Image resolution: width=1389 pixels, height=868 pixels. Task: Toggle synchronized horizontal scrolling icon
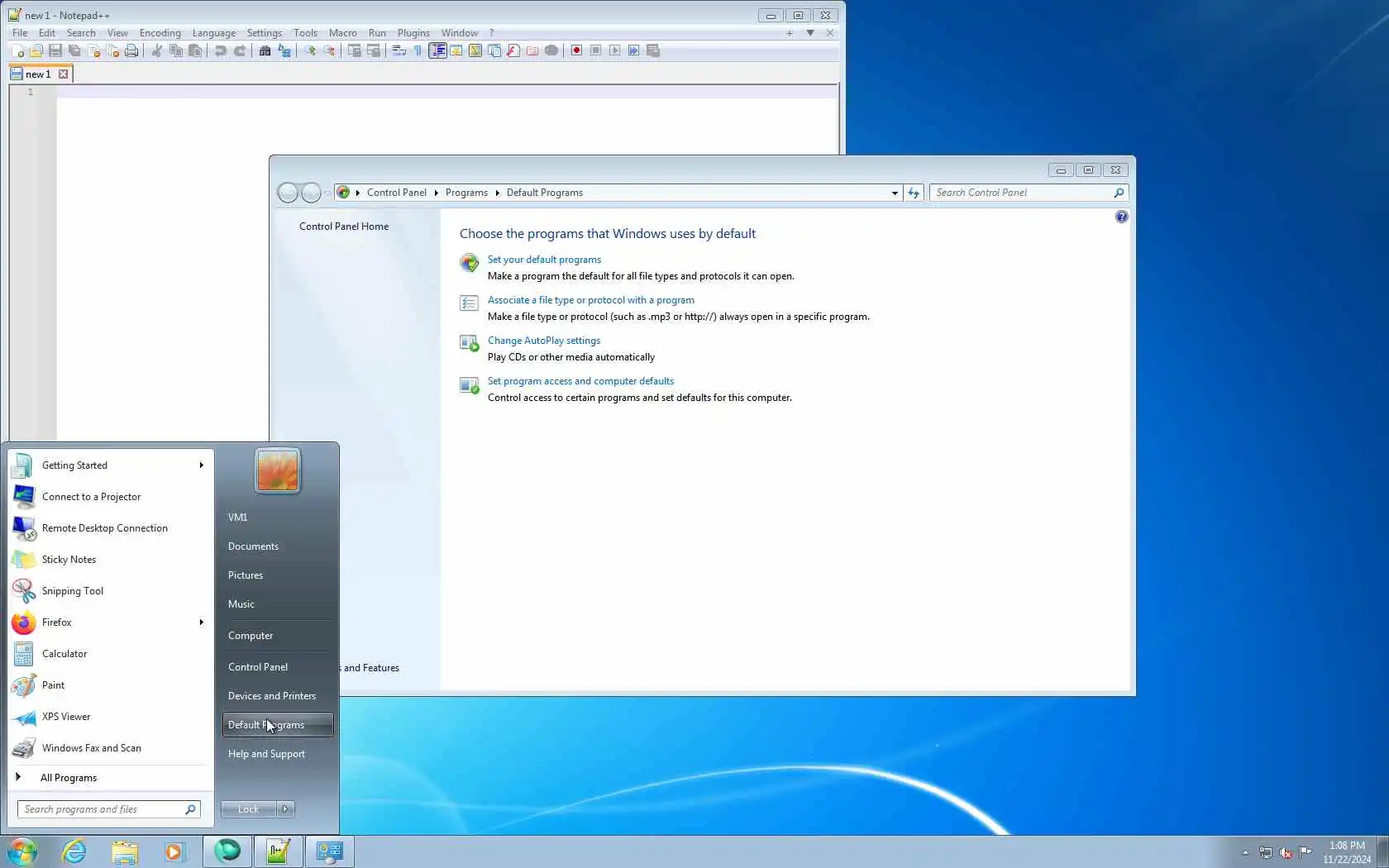(374, 50)
